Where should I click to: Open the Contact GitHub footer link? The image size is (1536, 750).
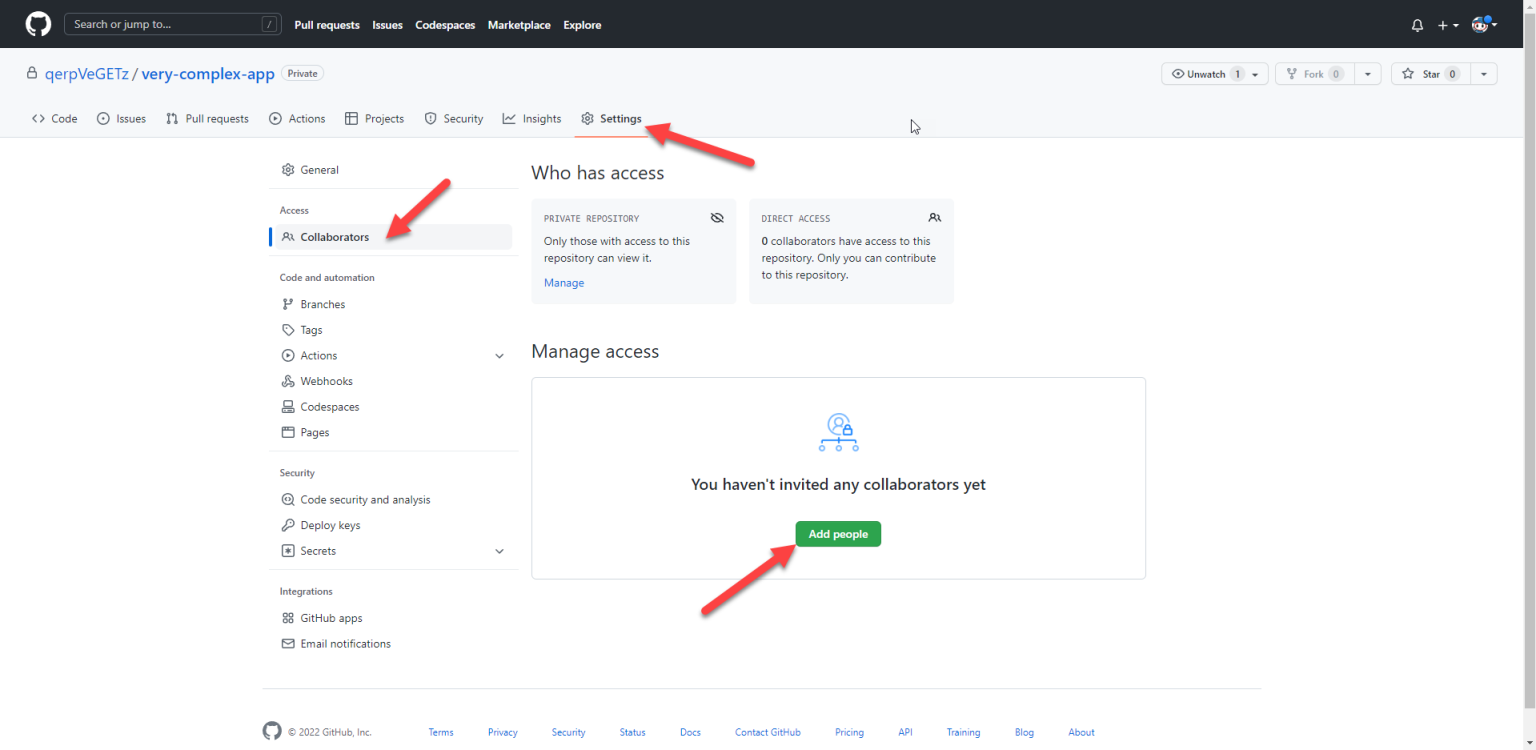768,732
